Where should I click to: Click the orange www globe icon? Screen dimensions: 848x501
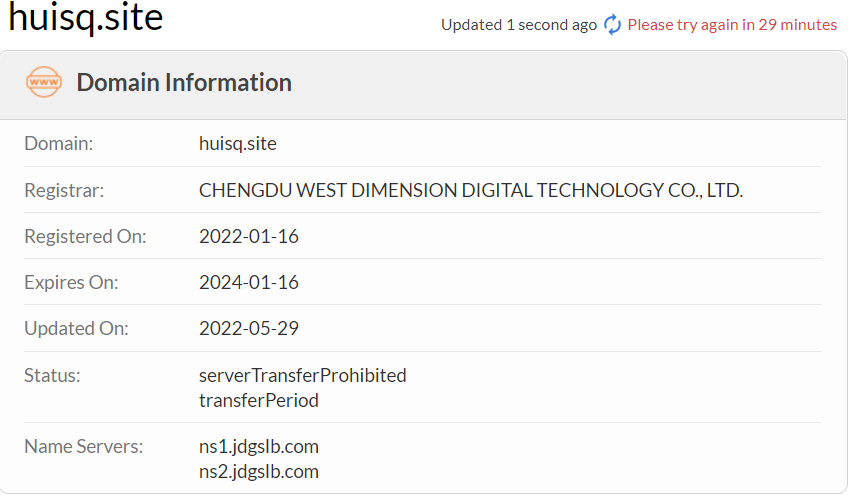click(x=44, y=82)
